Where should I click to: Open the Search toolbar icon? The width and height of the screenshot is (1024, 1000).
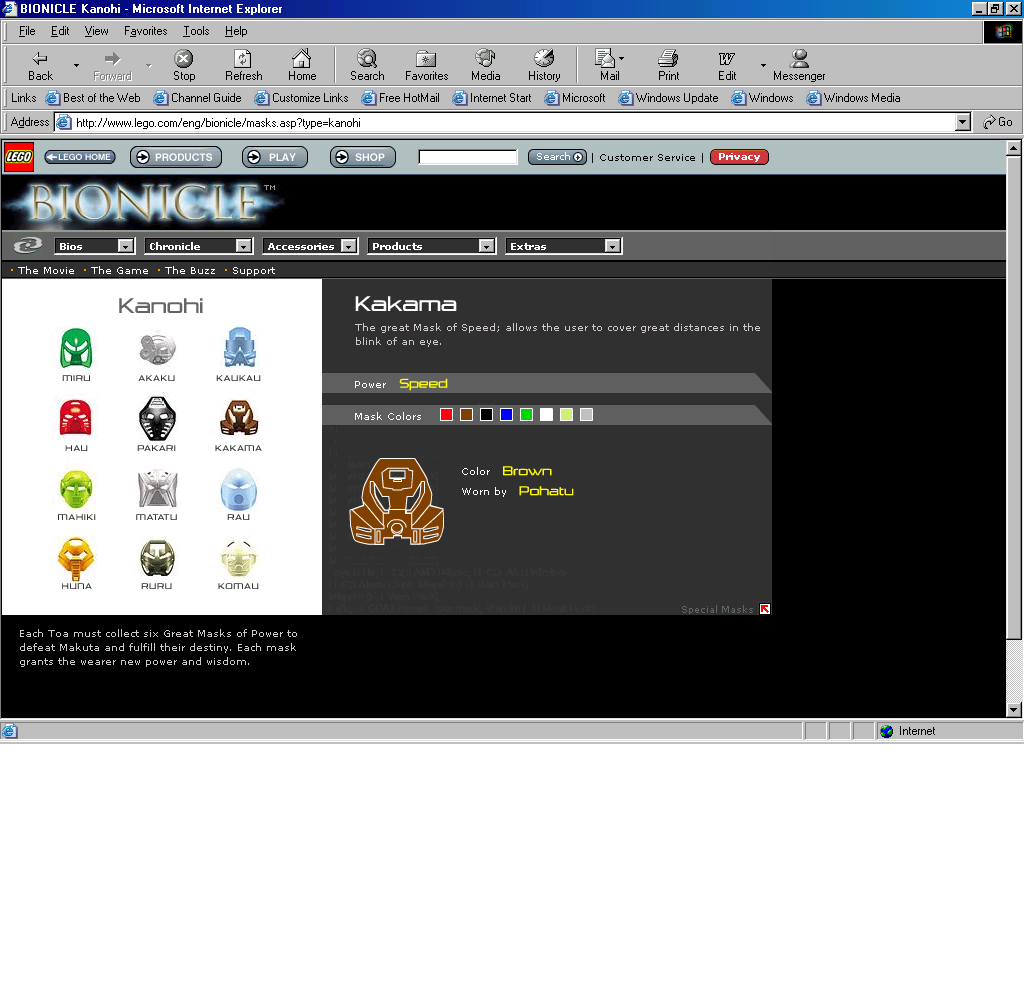tap(367, 65)
